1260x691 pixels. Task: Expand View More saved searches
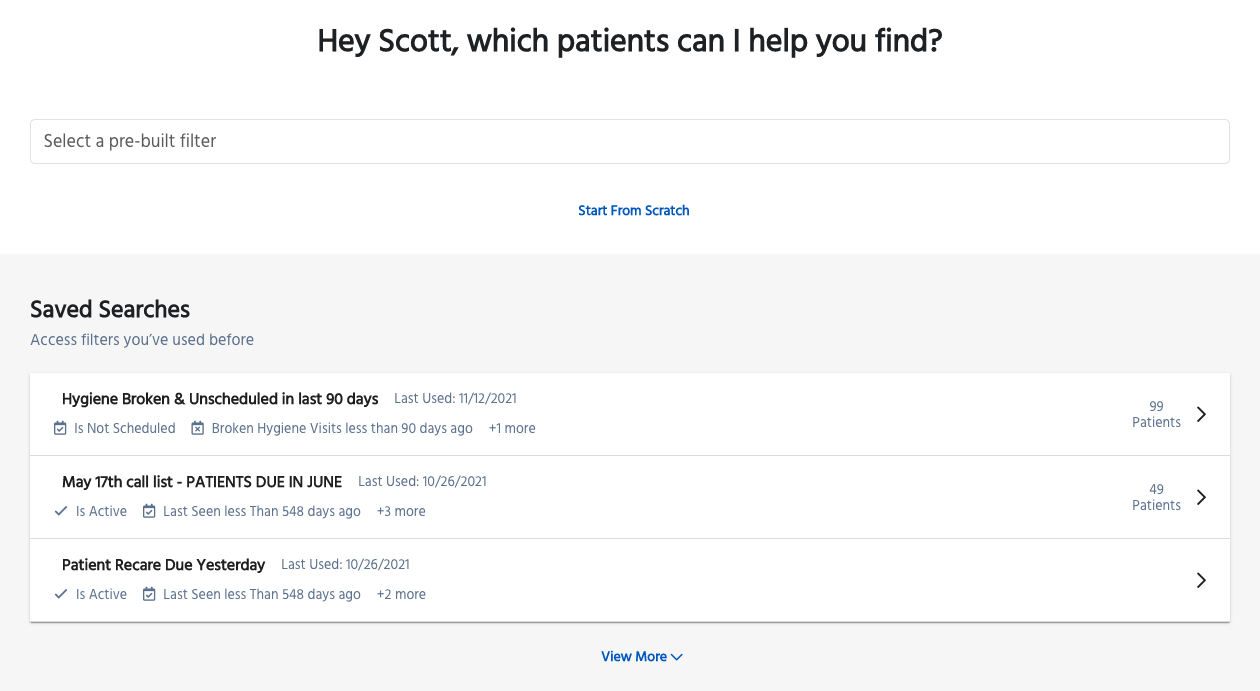(642, 657)
